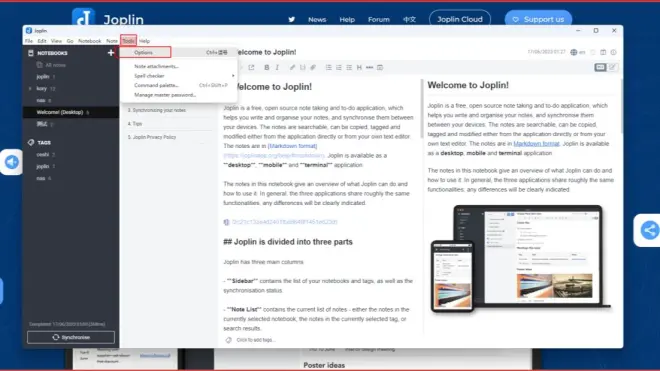660x371 pixels.
Task: Insert a numbered list
Action: click(339, 67)
